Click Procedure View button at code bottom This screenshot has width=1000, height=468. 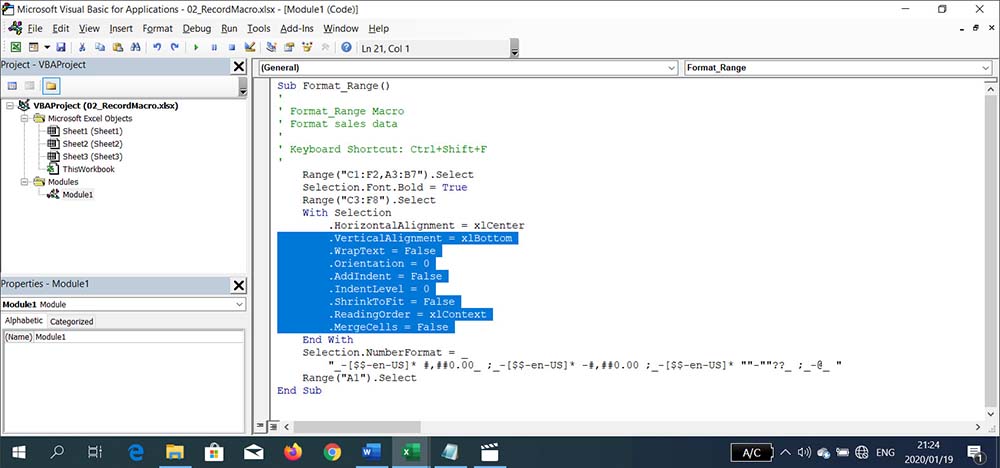(x=260, y=427)
